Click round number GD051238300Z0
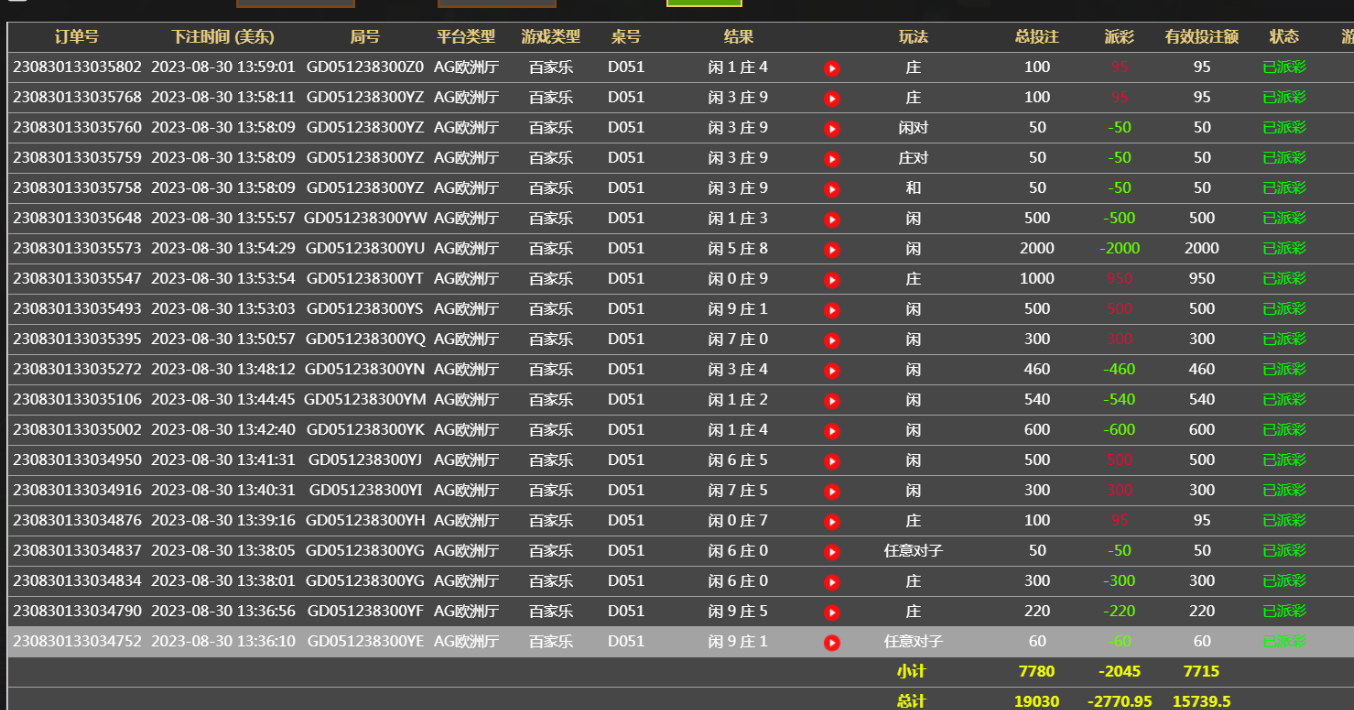 pyautogui.click(x=365, y=67)
